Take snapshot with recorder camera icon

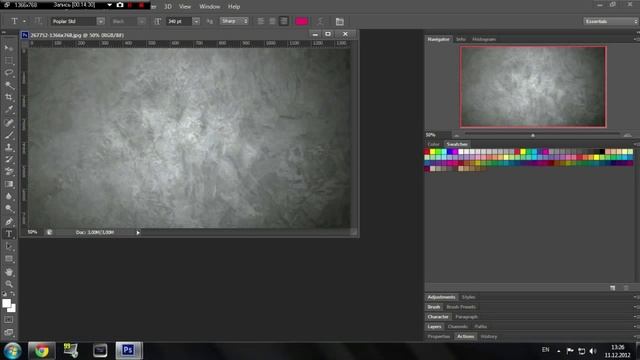pos(120,5)
